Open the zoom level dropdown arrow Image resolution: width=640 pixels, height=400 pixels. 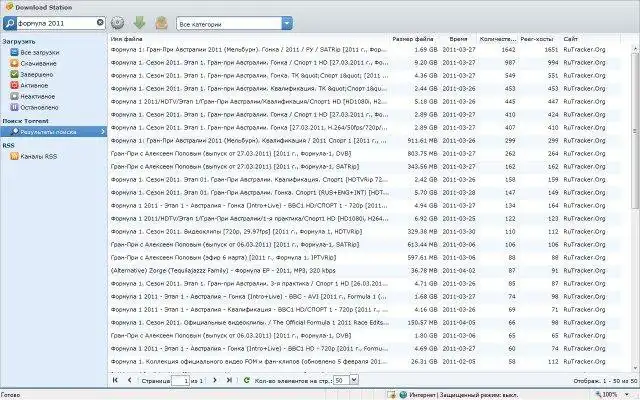click(627, 395)
